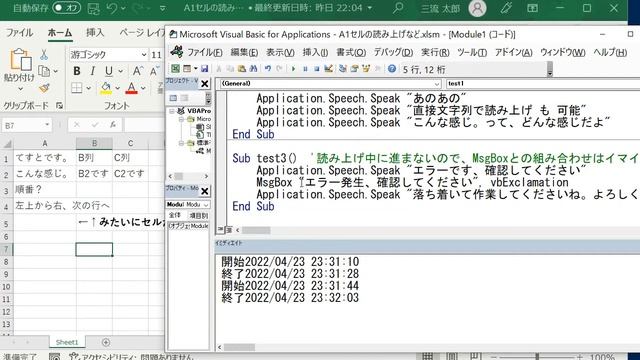Click Increase Font Size icon in Excel
This screenshot has height=360, width=640.
(x=138, y=71)
